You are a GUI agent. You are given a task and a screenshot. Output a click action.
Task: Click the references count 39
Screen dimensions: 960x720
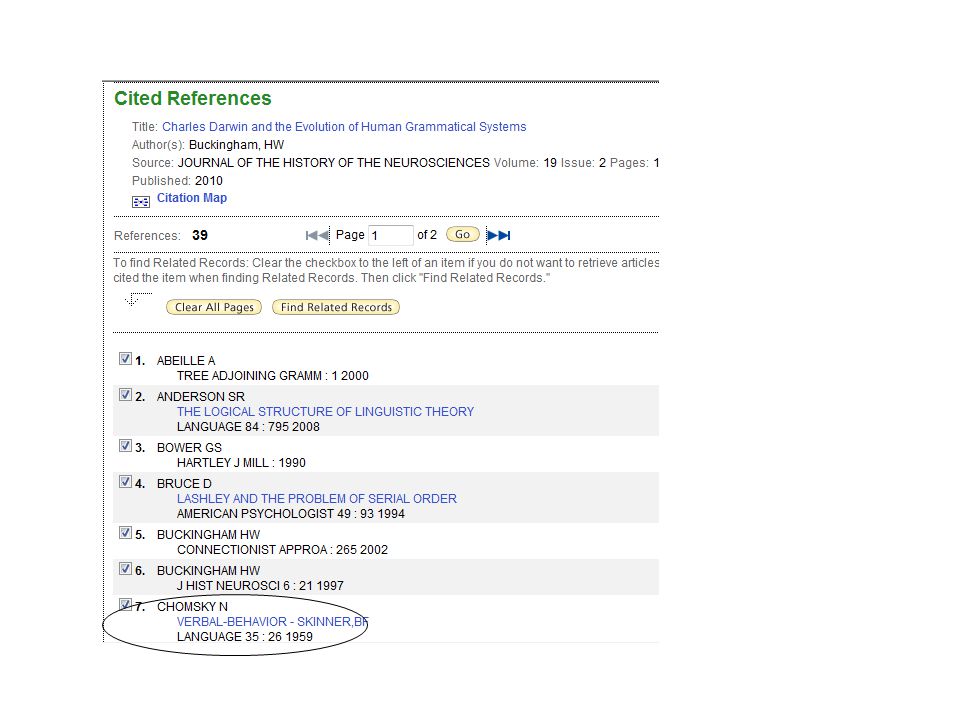200,235
